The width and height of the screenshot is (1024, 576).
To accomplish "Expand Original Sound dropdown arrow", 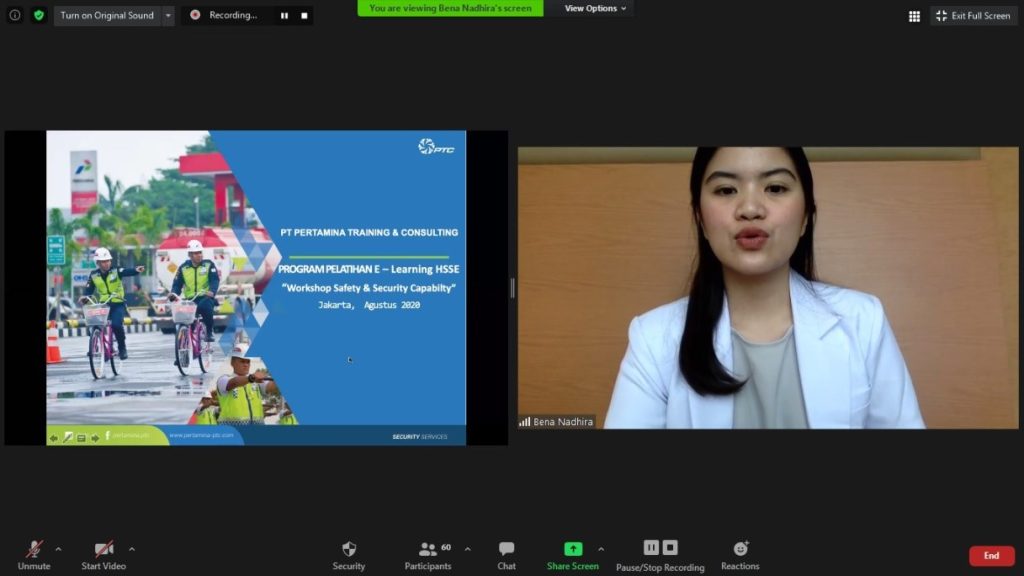I will [x=168, y=15].
